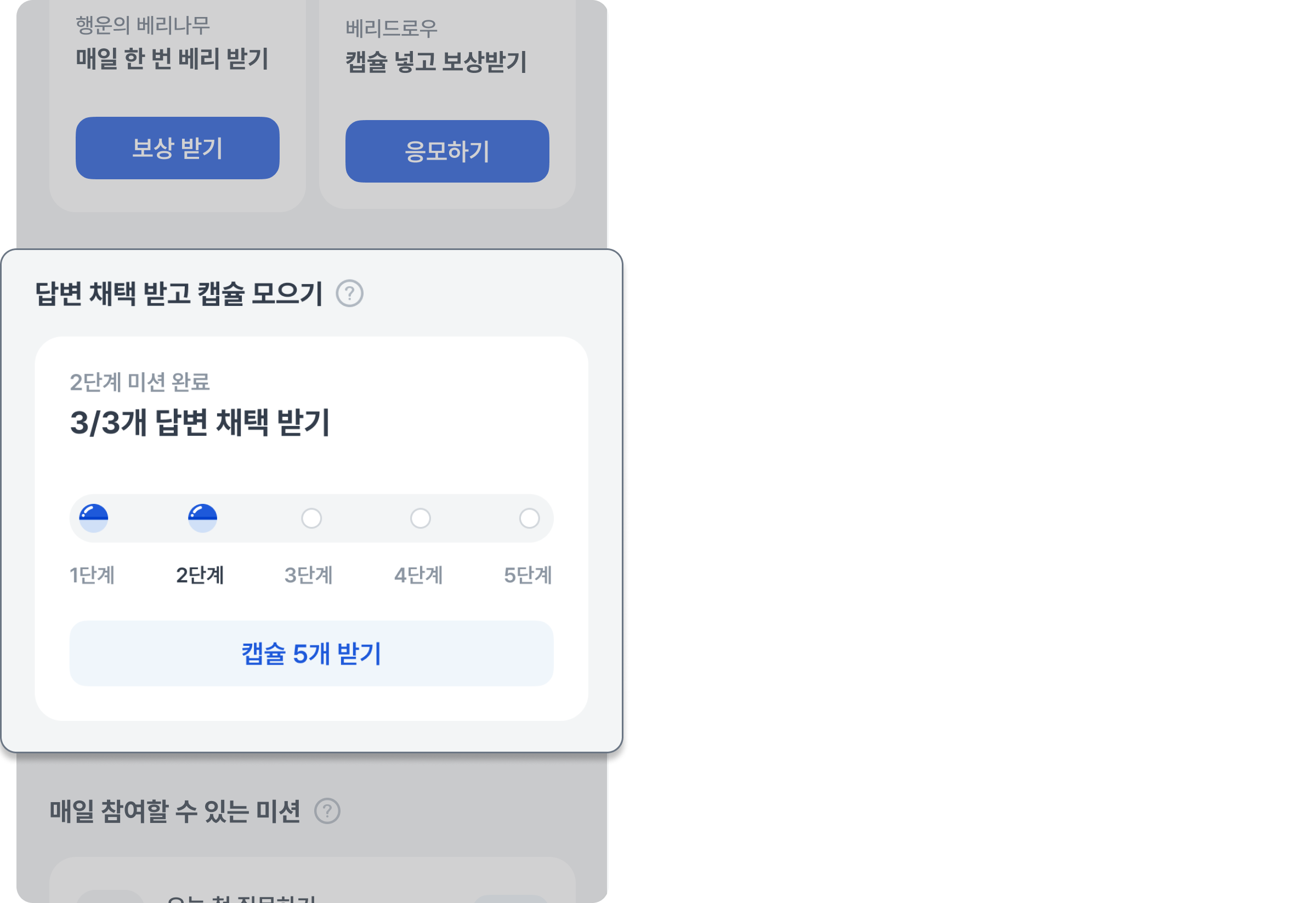The image size is (1316, 903).
Task: Click the blue capsule icon above 1단계
Action: click(x=93, y=518)
